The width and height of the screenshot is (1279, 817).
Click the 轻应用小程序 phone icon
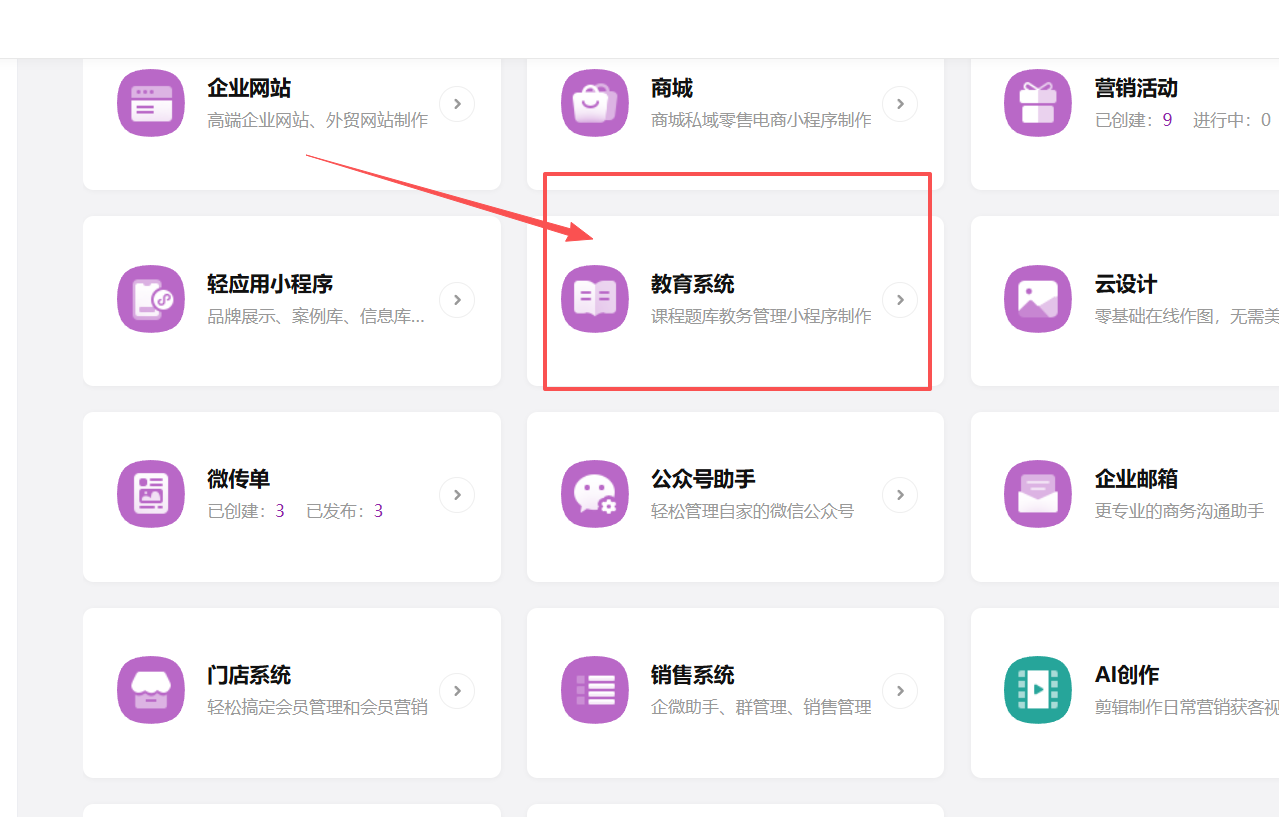click(x=151, y=299)
